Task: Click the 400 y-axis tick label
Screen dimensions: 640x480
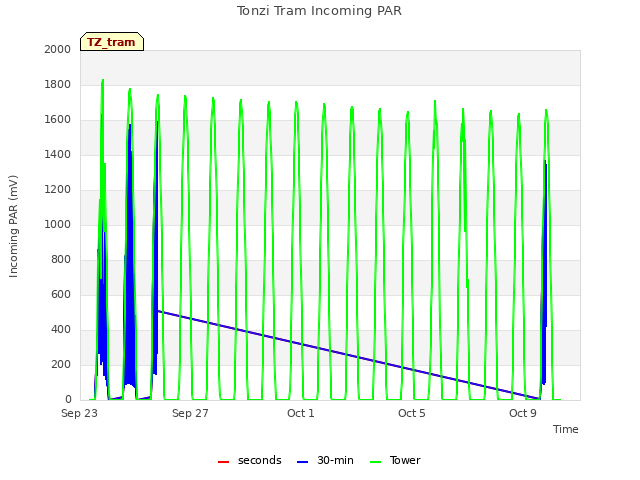Action: [x=61, y=329]
